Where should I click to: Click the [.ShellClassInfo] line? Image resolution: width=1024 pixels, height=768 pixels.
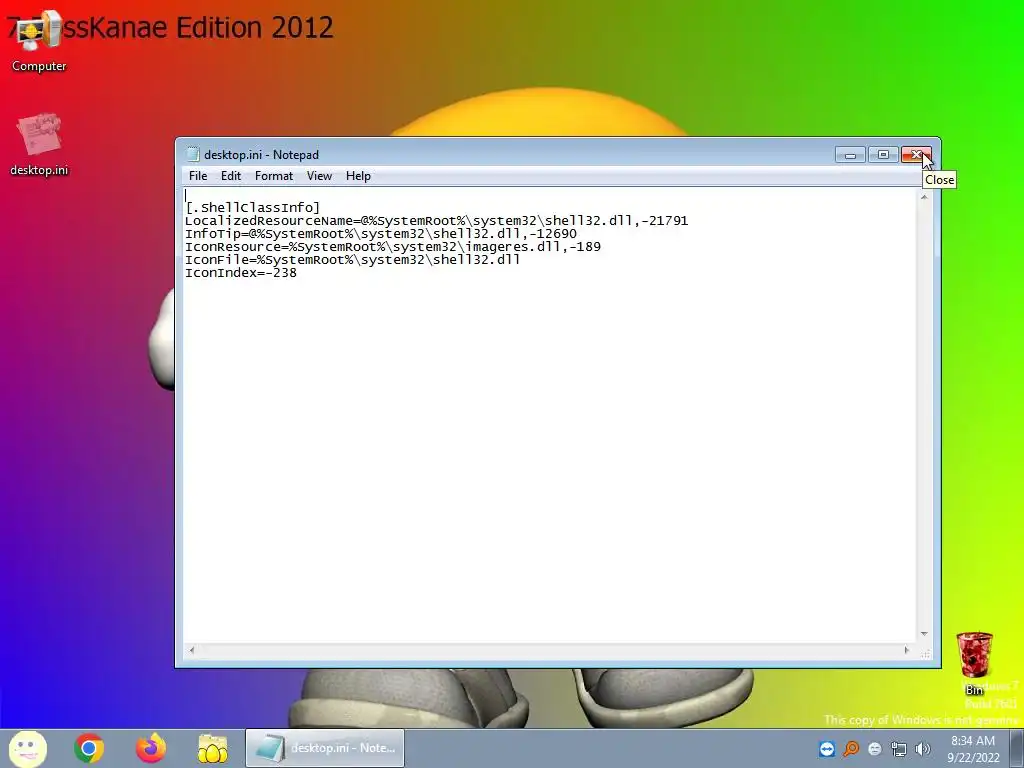coord(253,208)
